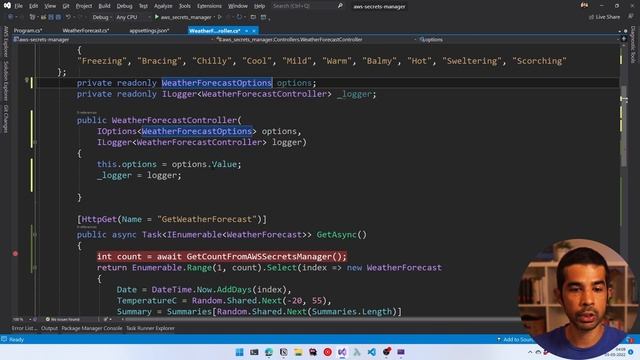The height and width of the screenshot is (360, 640).
Task: Click the highlighted WeatherForecastOptions field type
Action: click(217, 83)
